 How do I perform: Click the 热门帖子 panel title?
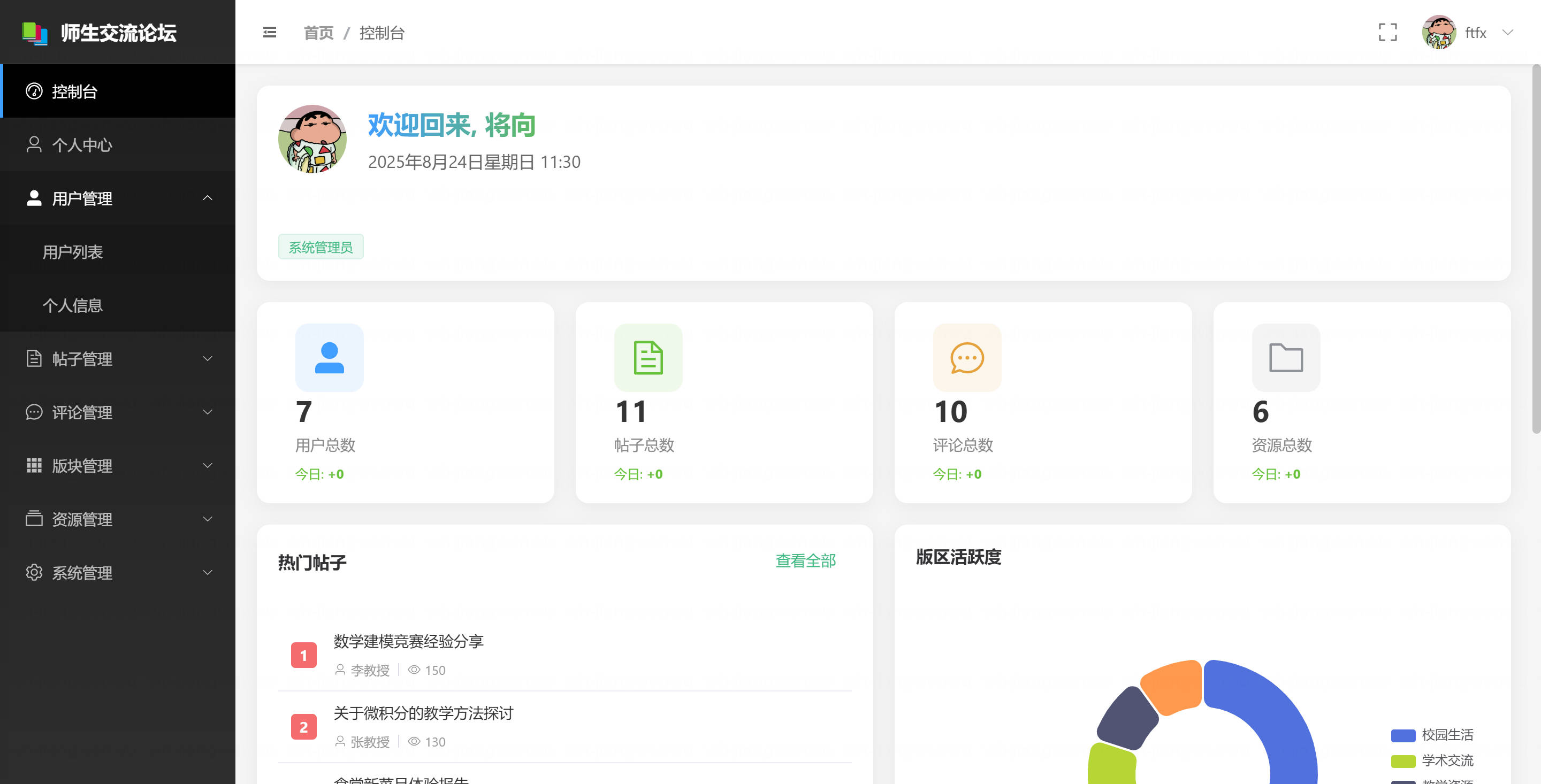pos(311,562)
